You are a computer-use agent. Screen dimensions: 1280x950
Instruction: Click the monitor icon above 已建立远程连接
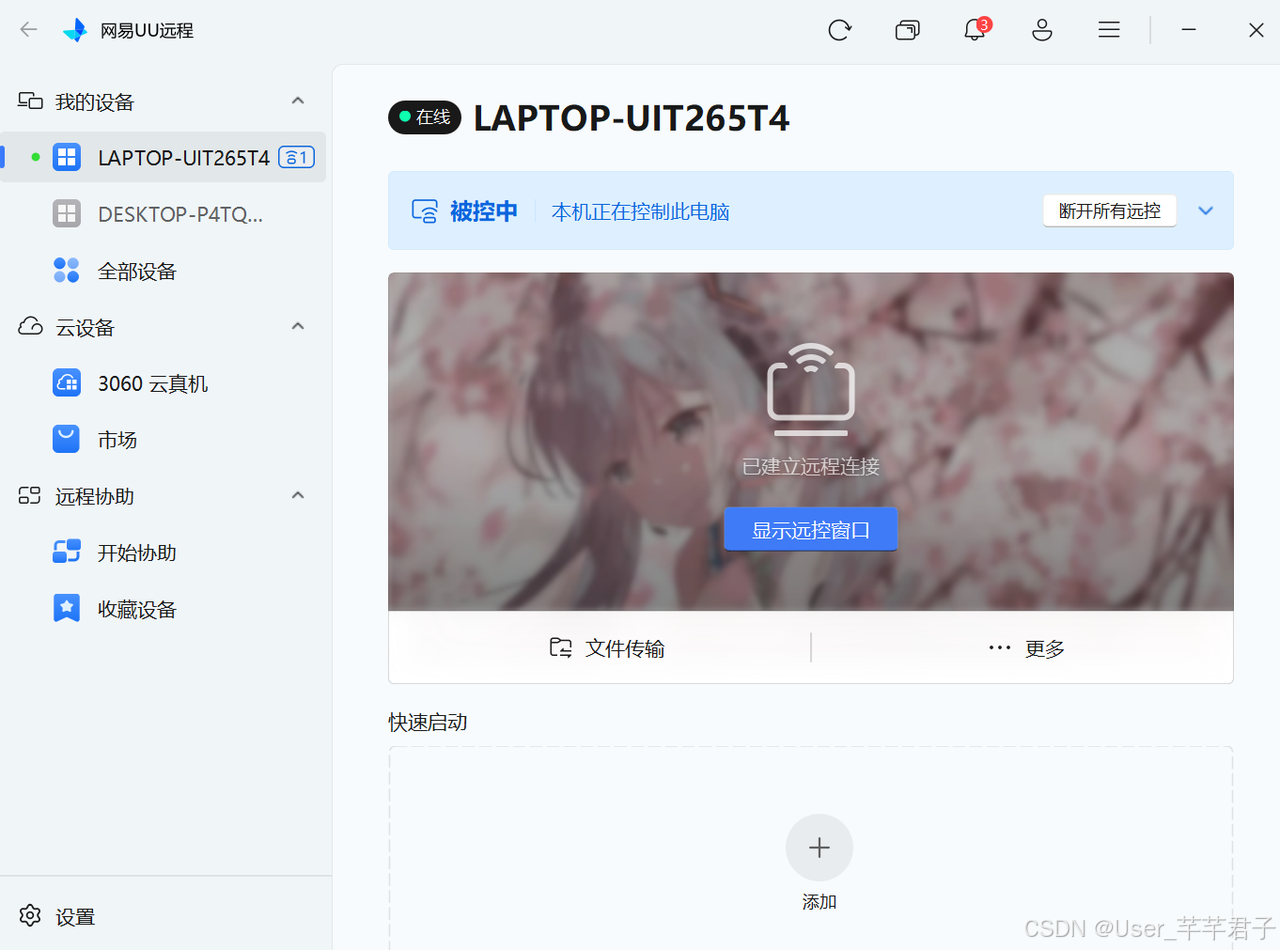pos(811,390)
